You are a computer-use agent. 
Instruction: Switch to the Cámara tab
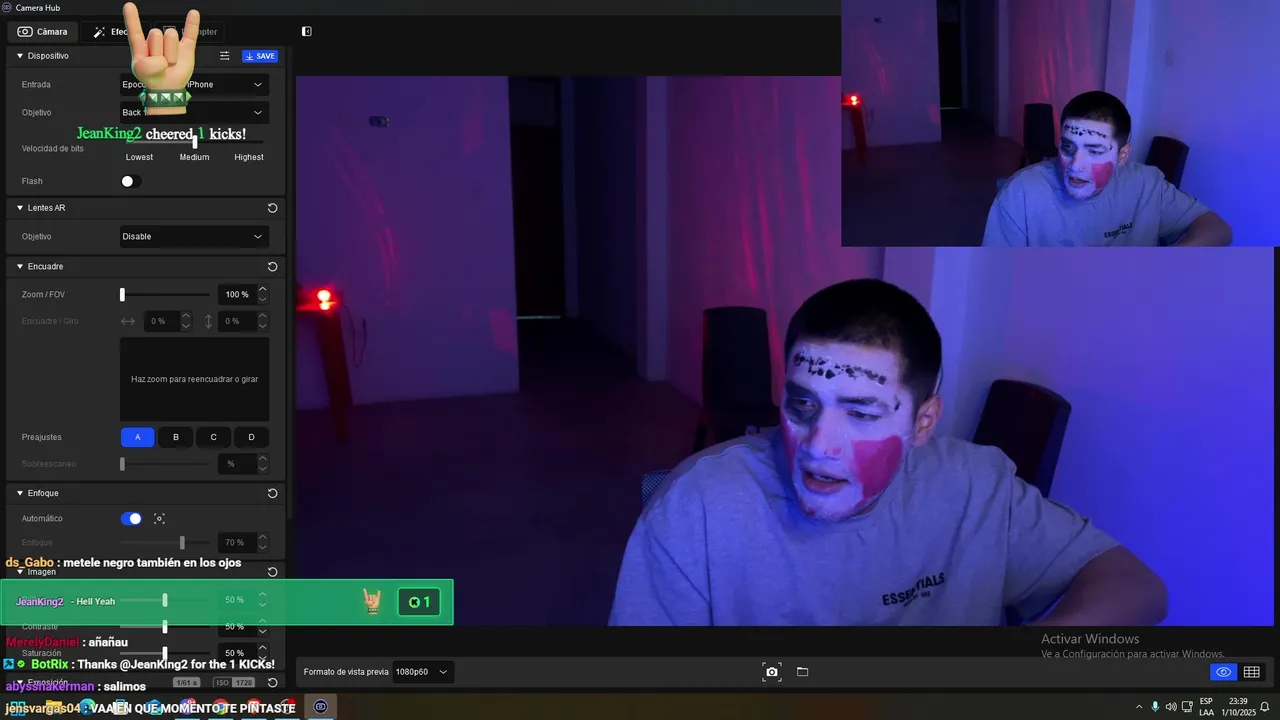pos(43,32)
